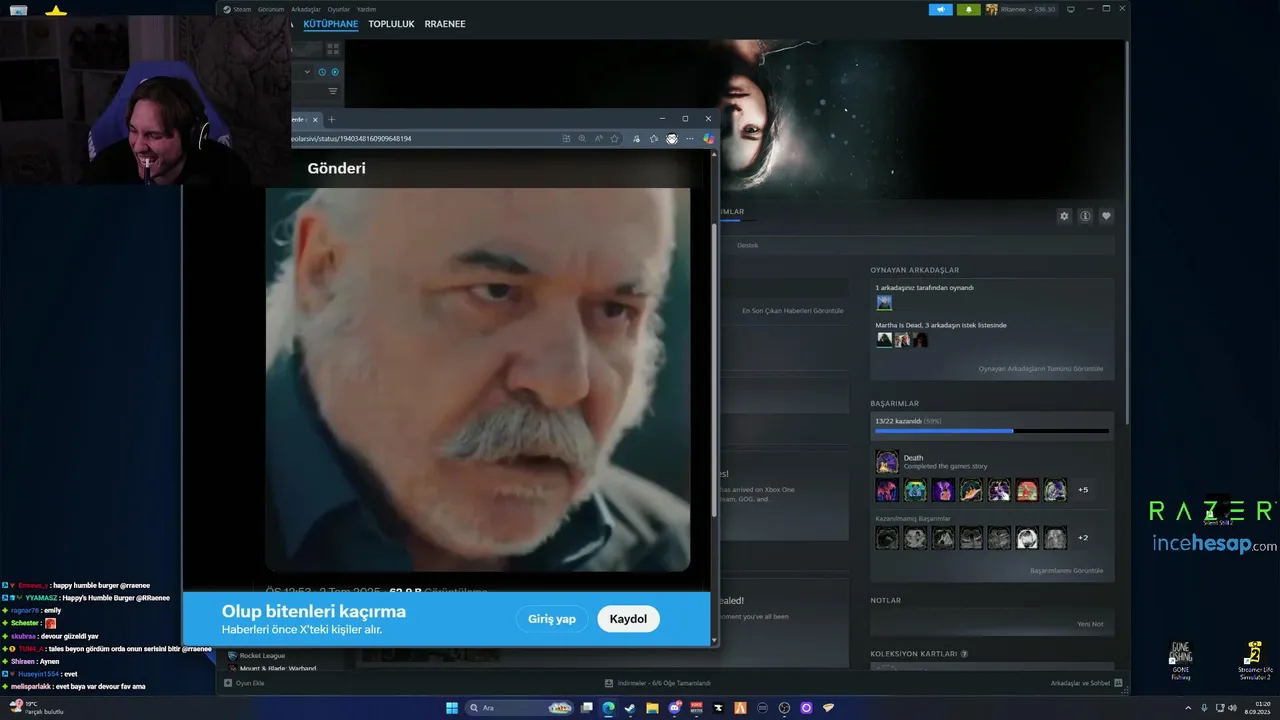Click the Yeni Not link
Image resolution: width=1280 pixels, height=720 pixels.
click(x=1090, y=624)
